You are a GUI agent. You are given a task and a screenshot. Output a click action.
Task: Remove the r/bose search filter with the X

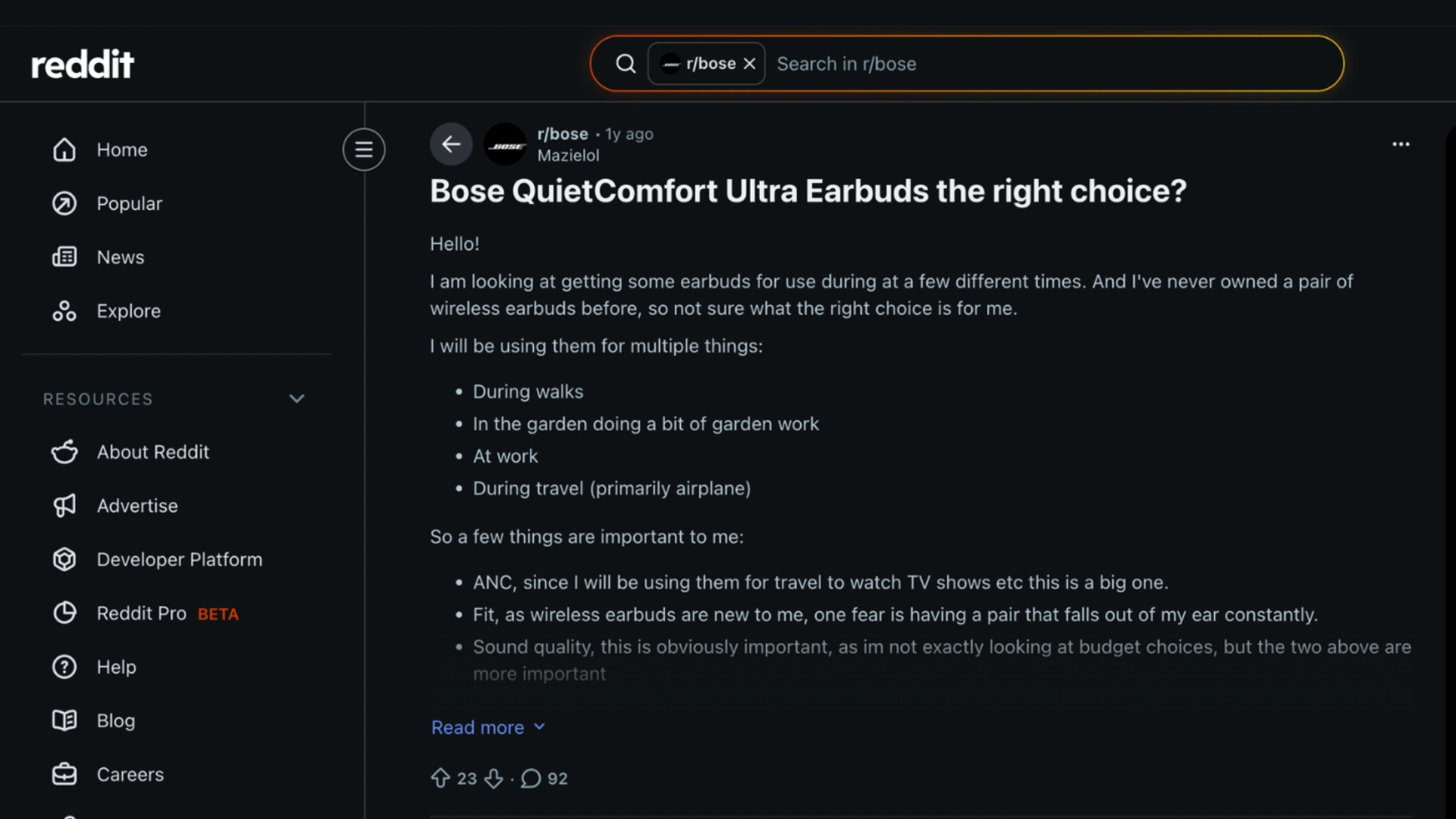tap(749, 64)
